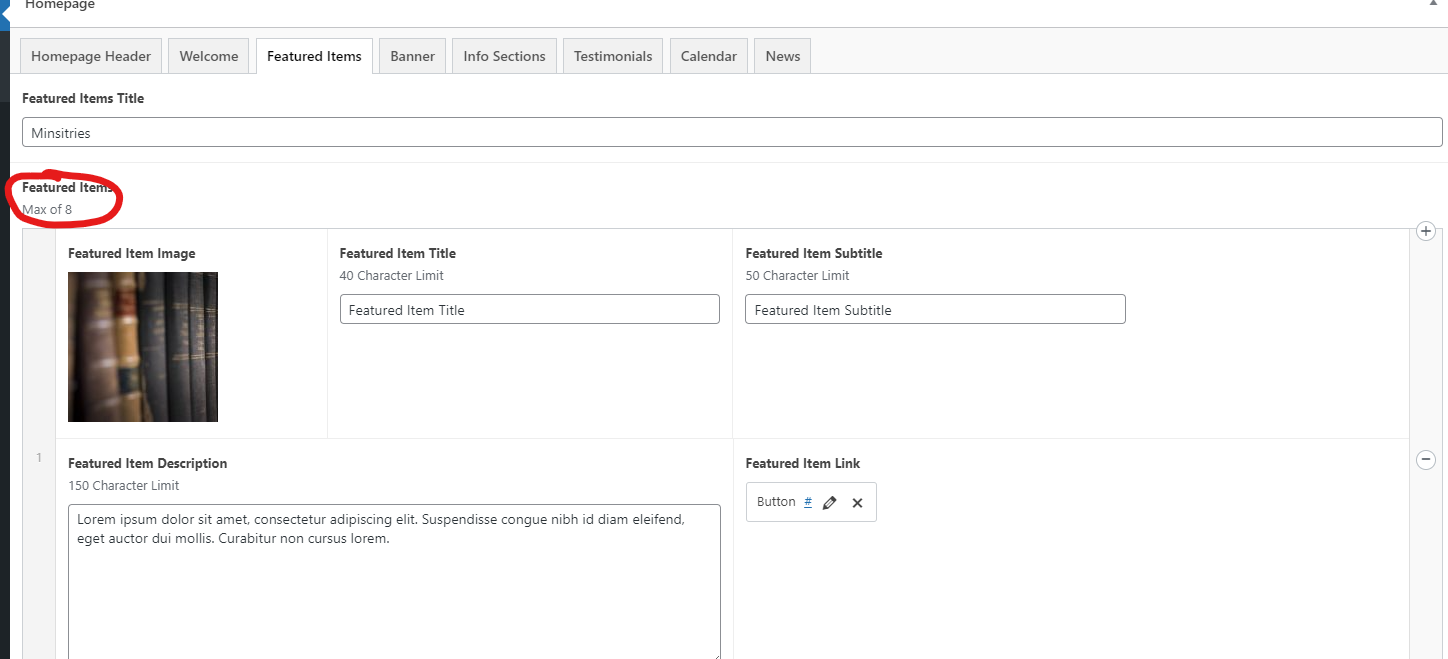Click the add row plus icon
This screenshot has height=659, width=1448.
tap(1426, 232)
